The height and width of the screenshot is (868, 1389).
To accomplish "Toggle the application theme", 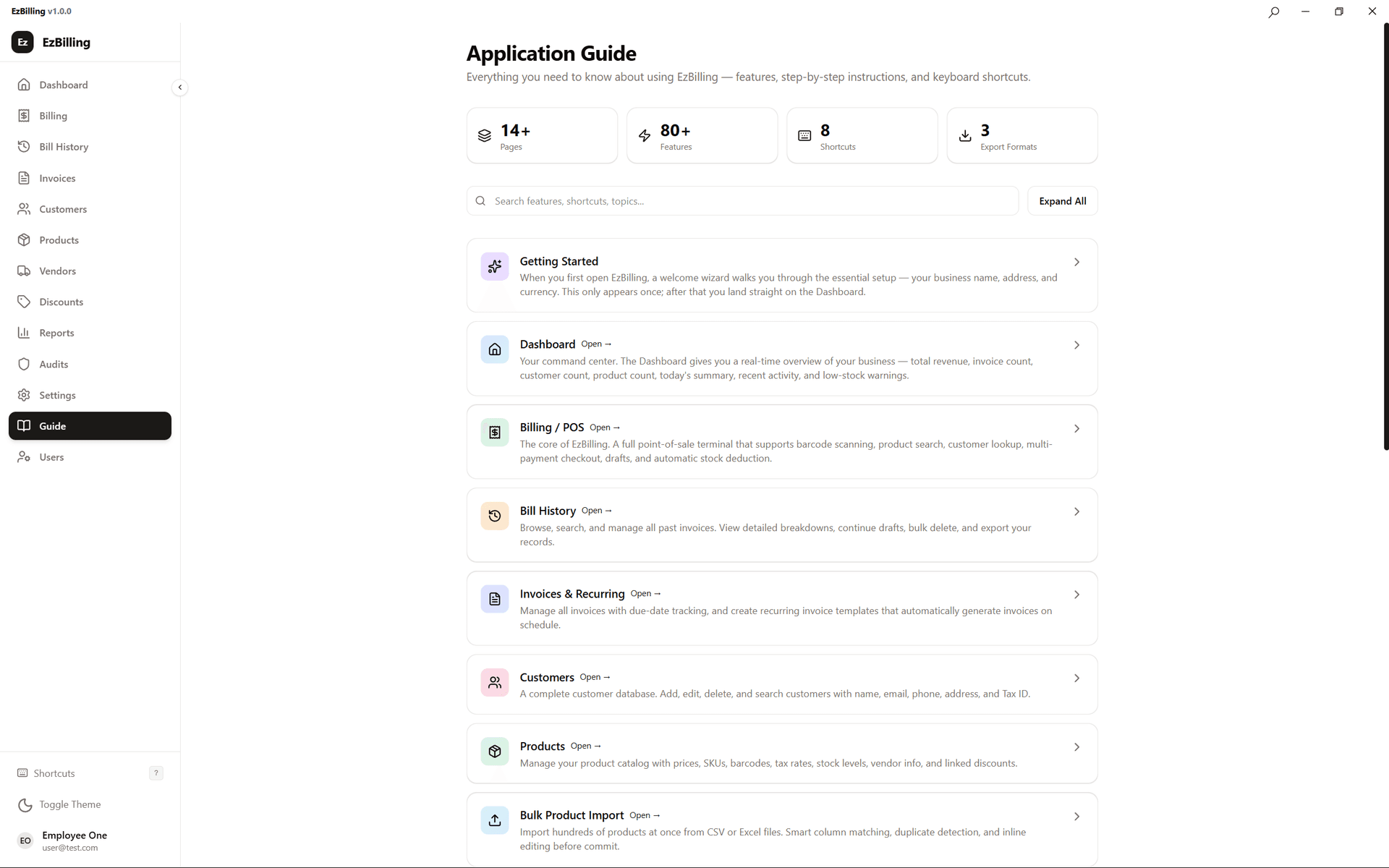I will tap(70, 804).
